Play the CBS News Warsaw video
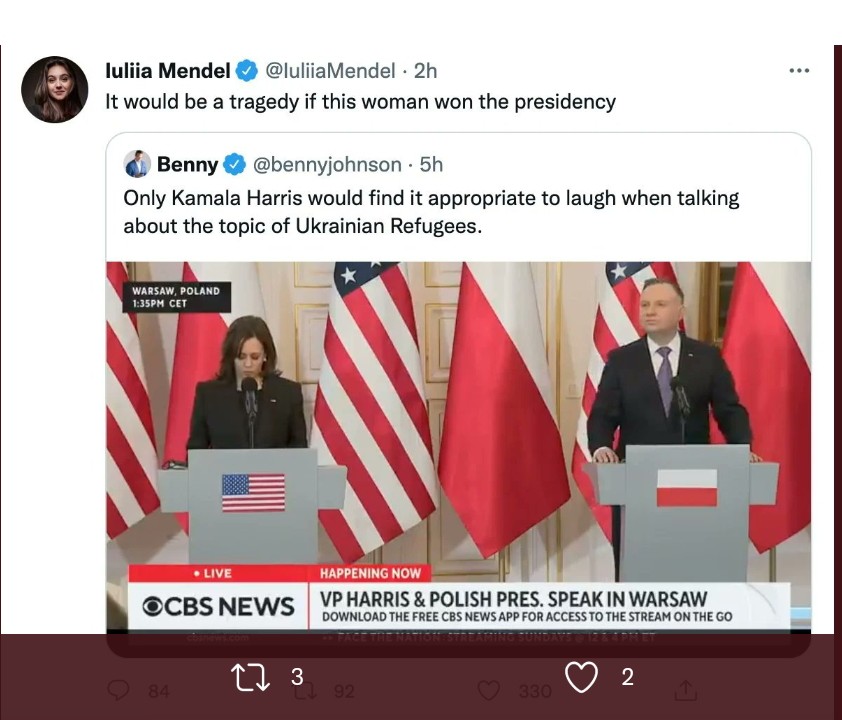842x720 pixels. click(x=459, y=448)
